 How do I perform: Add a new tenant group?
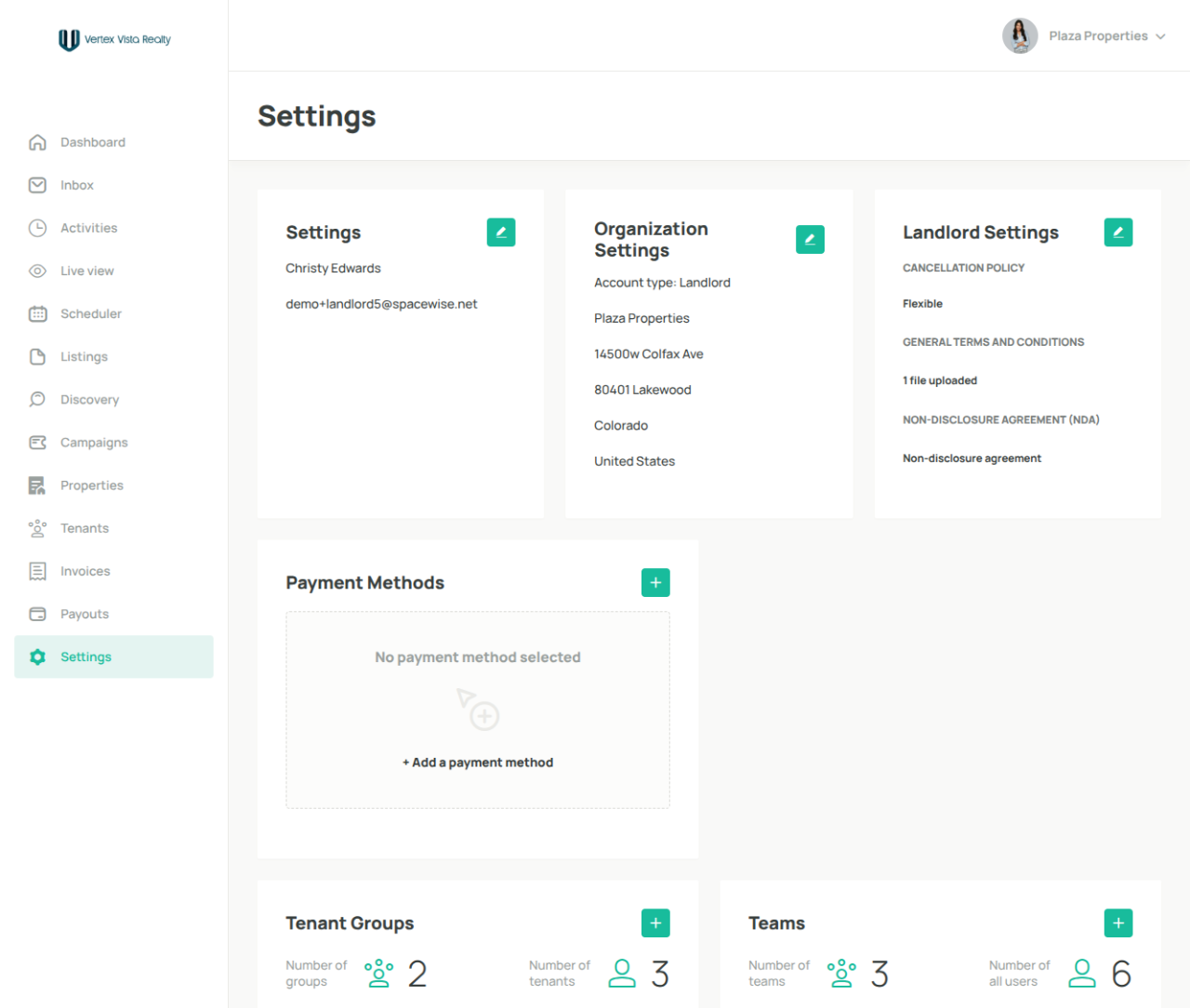click(x=655, y=923)
